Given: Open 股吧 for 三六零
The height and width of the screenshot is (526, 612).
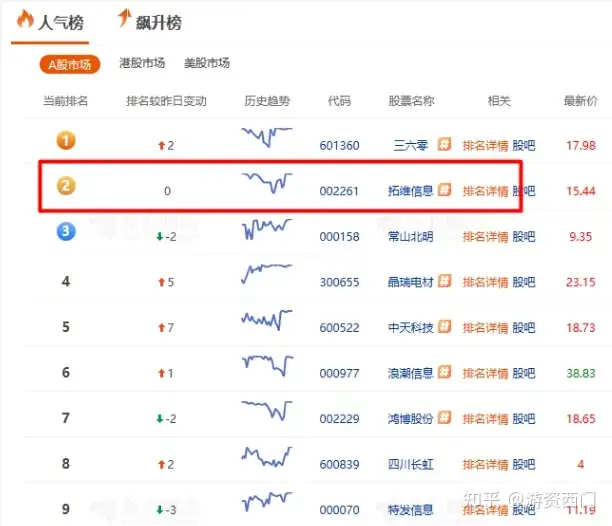Looking at the screenshot, I should [524, 146].
